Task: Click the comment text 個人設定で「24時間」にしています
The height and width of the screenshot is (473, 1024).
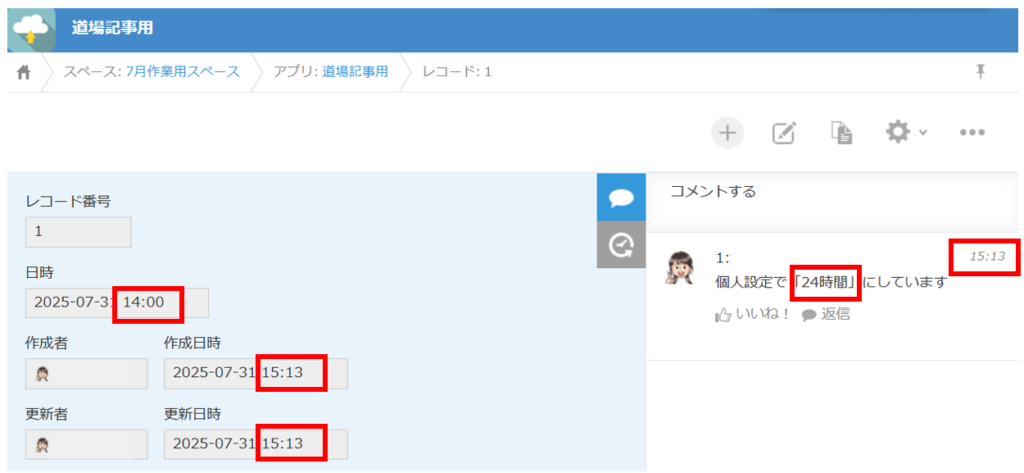Action: (831, 283)
